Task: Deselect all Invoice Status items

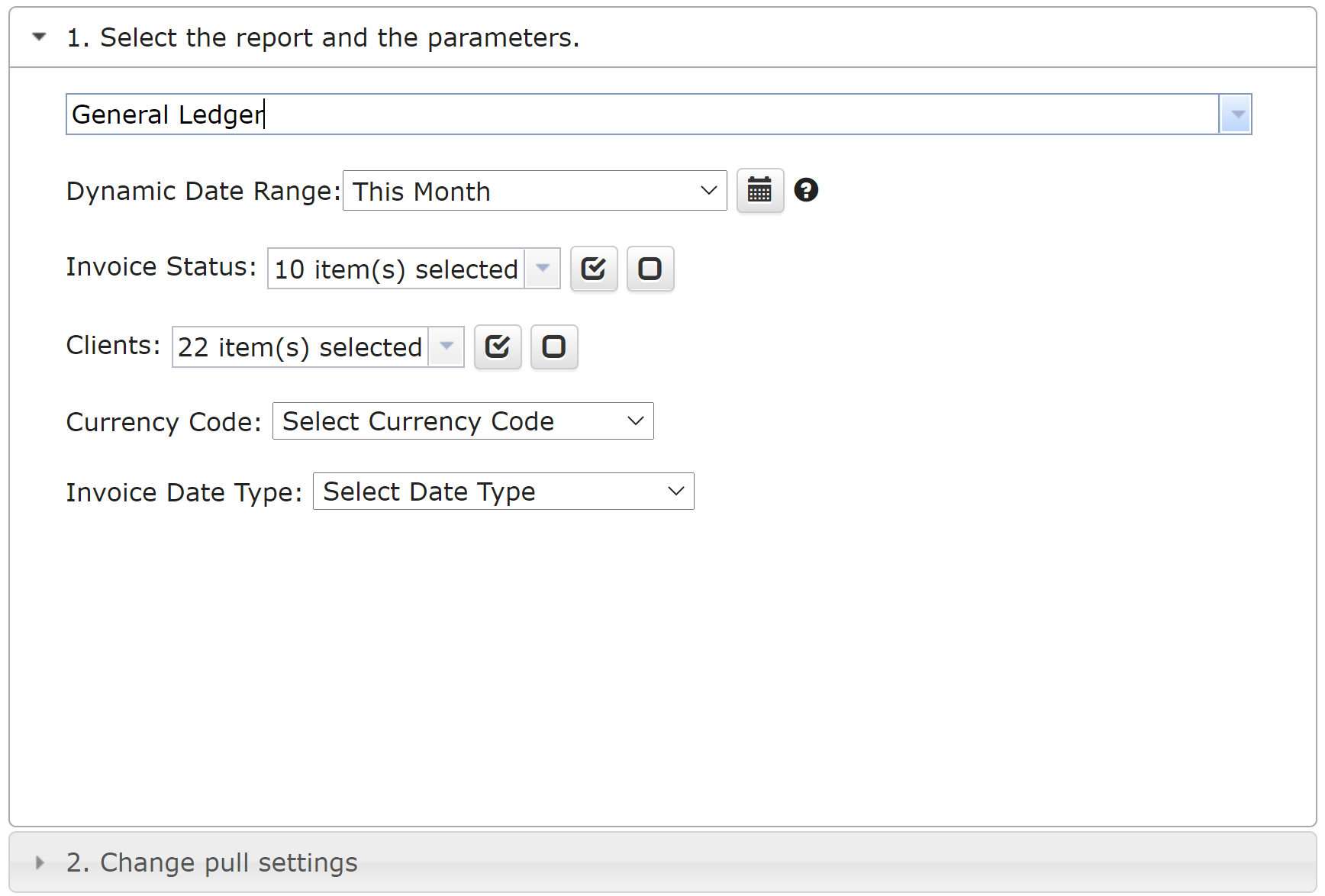Action: pyautogui.click(x=650, y=269)
